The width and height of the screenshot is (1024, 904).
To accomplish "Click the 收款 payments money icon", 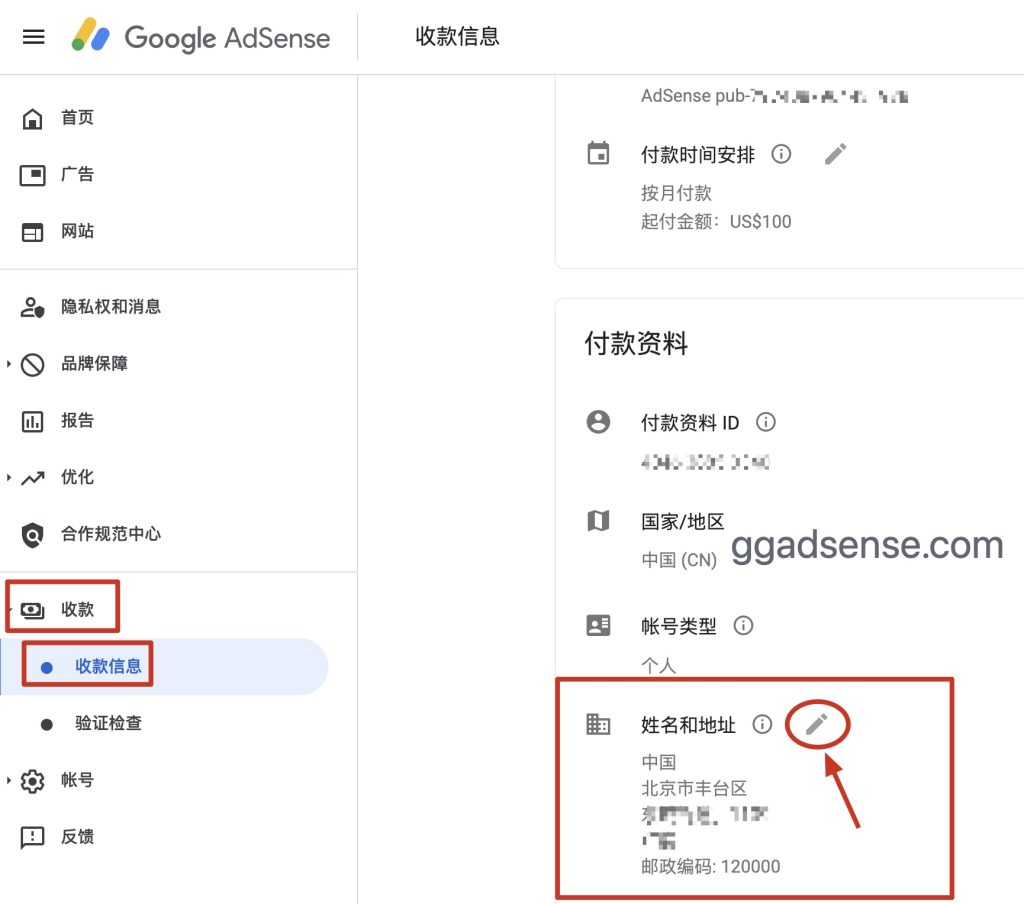I will (x=32, y=610).
